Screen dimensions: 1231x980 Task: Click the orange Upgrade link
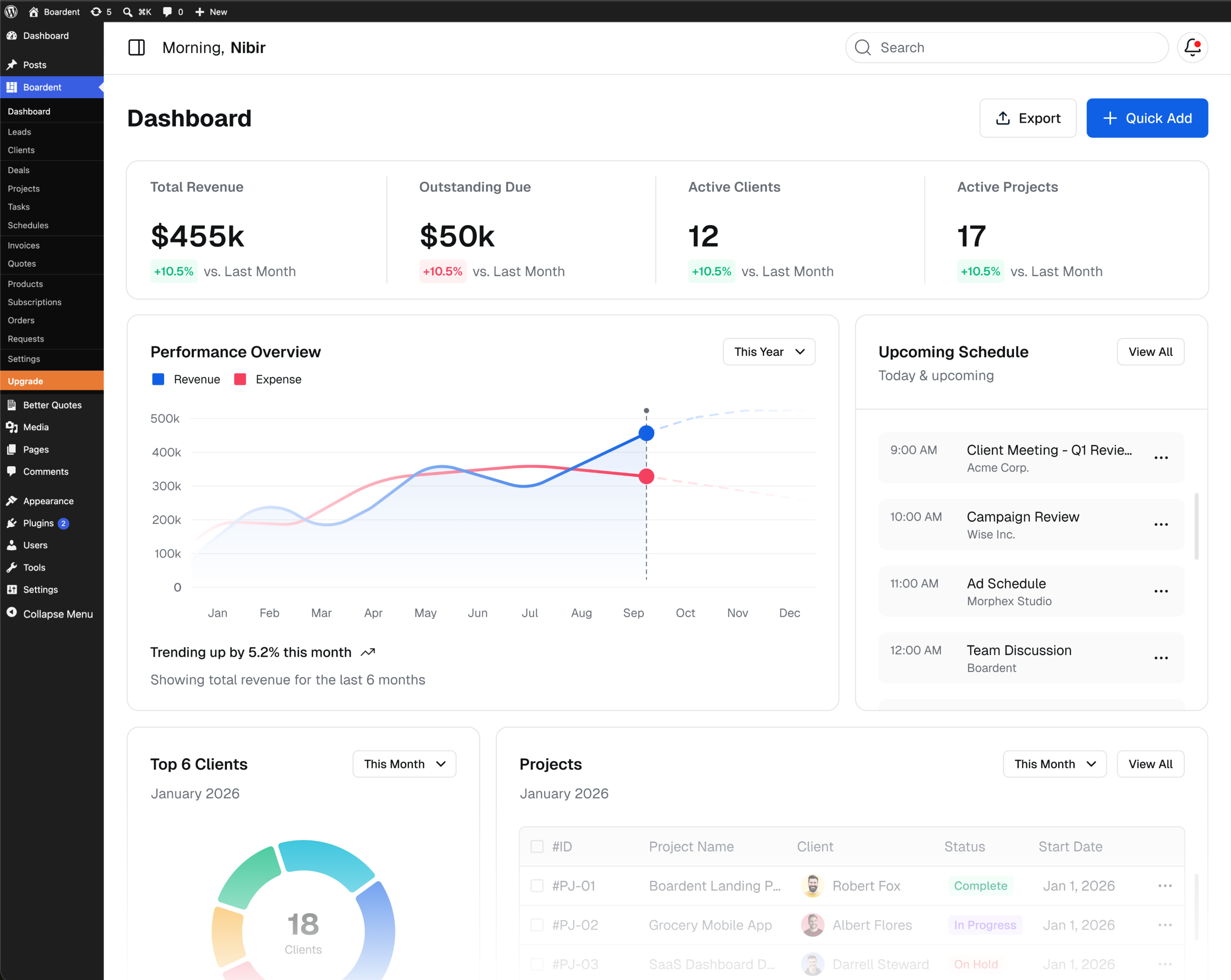point(52,381)
